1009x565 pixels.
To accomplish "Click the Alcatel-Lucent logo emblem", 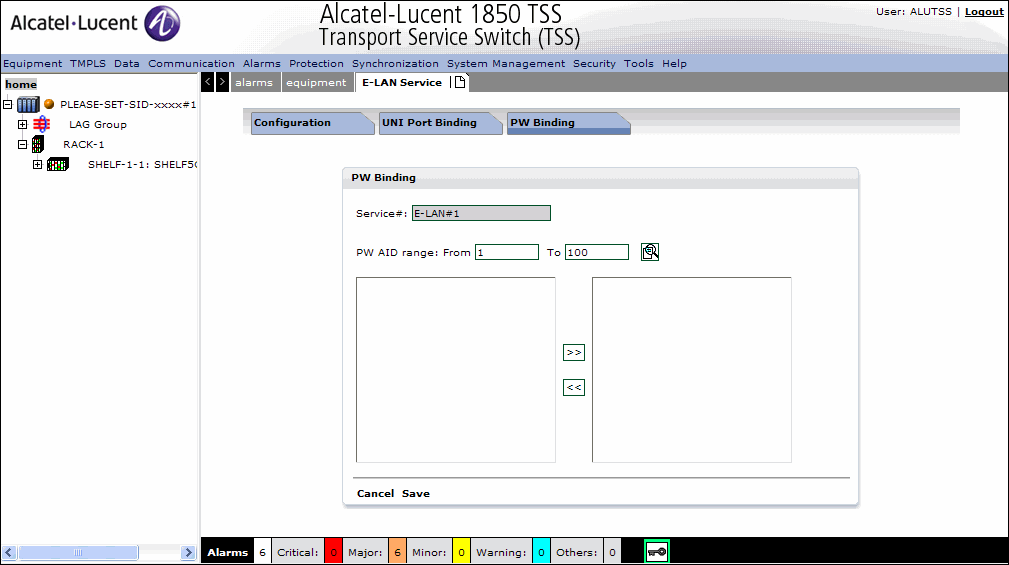I will coord(162,24).
